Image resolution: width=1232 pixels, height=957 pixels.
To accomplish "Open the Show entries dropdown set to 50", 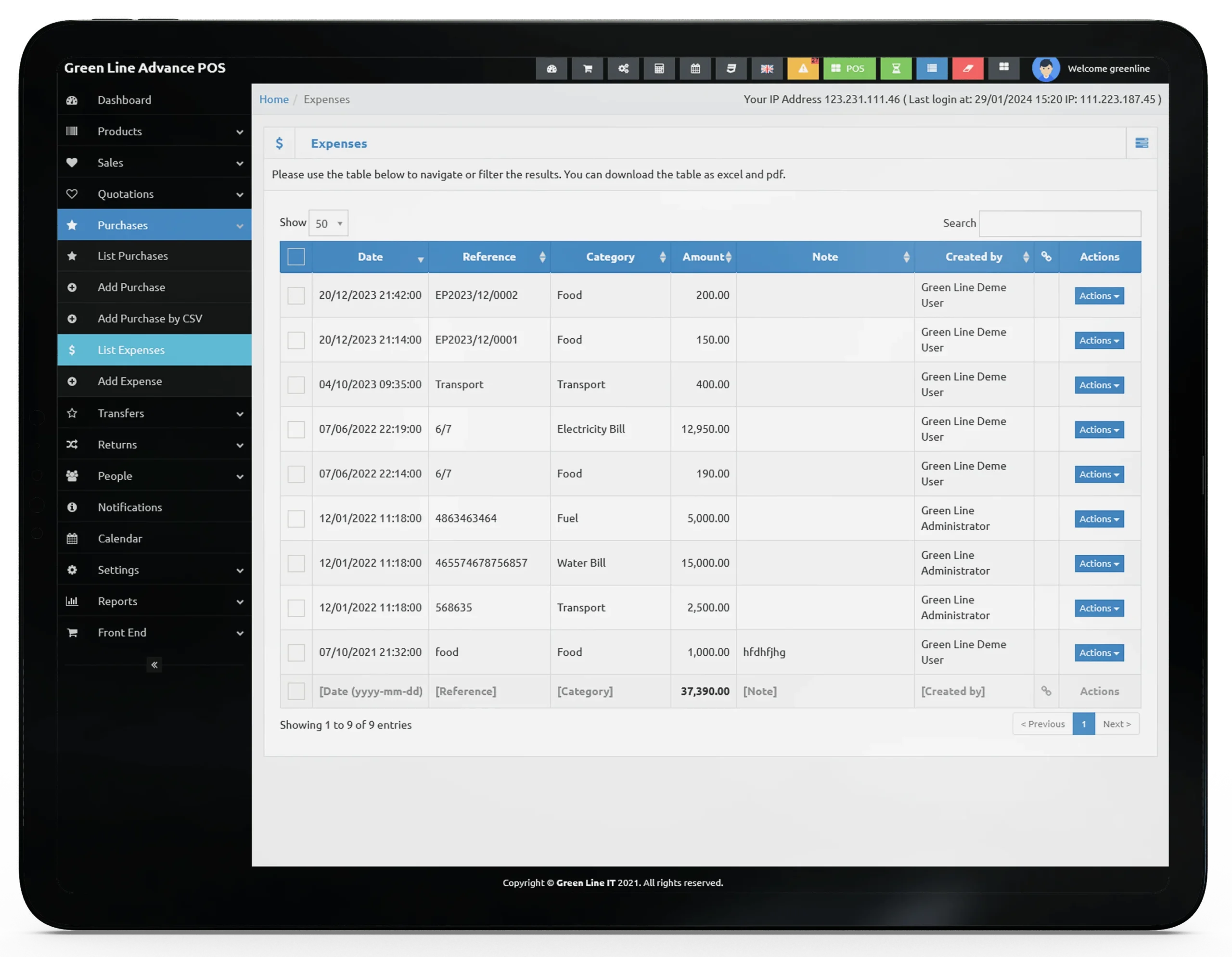I will 328,223.
